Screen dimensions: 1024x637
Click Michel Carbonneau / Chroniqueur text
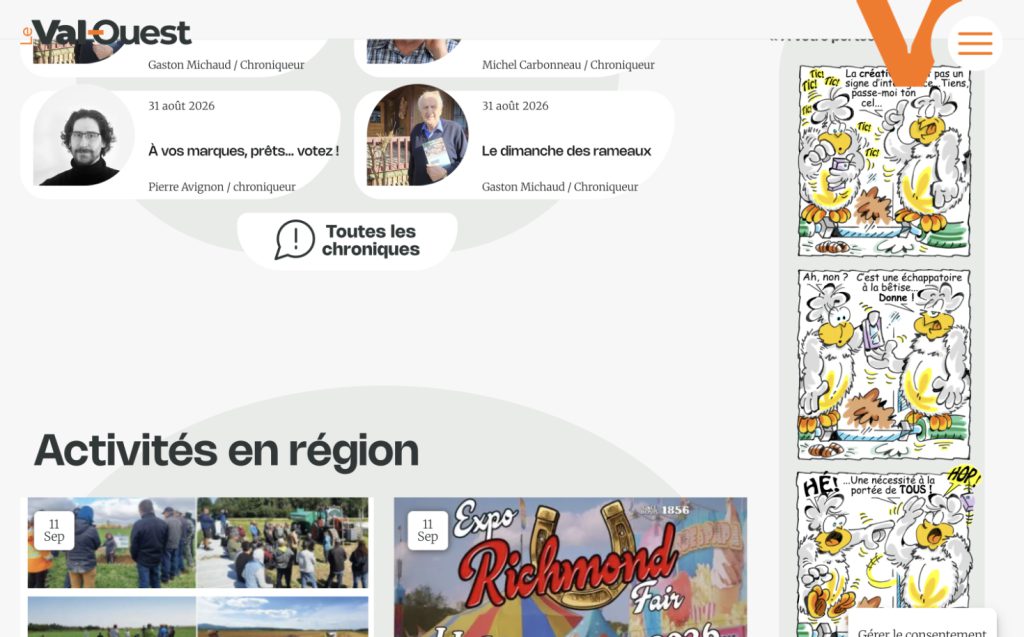568,65
